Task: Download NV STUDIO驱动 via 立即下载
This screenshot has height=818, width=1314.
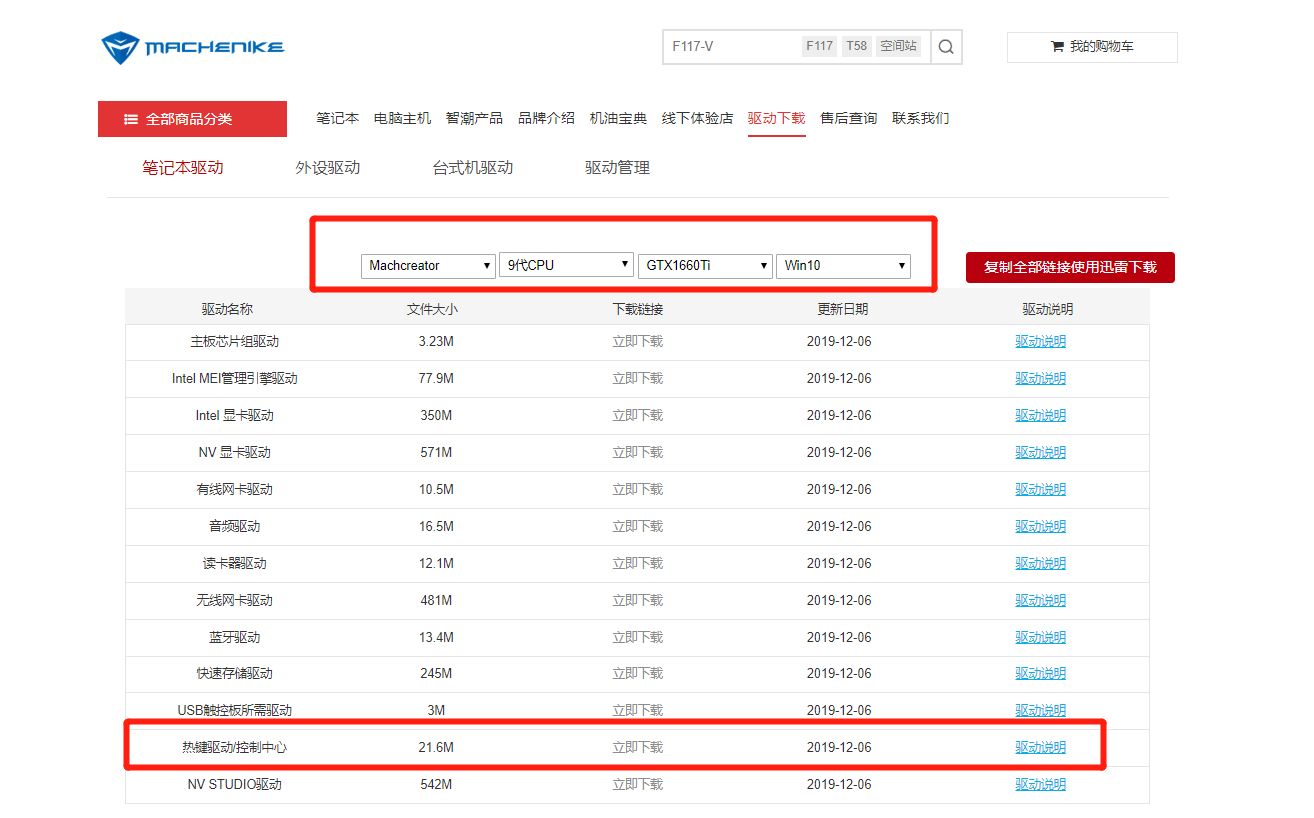Action: tap(638, 784)
